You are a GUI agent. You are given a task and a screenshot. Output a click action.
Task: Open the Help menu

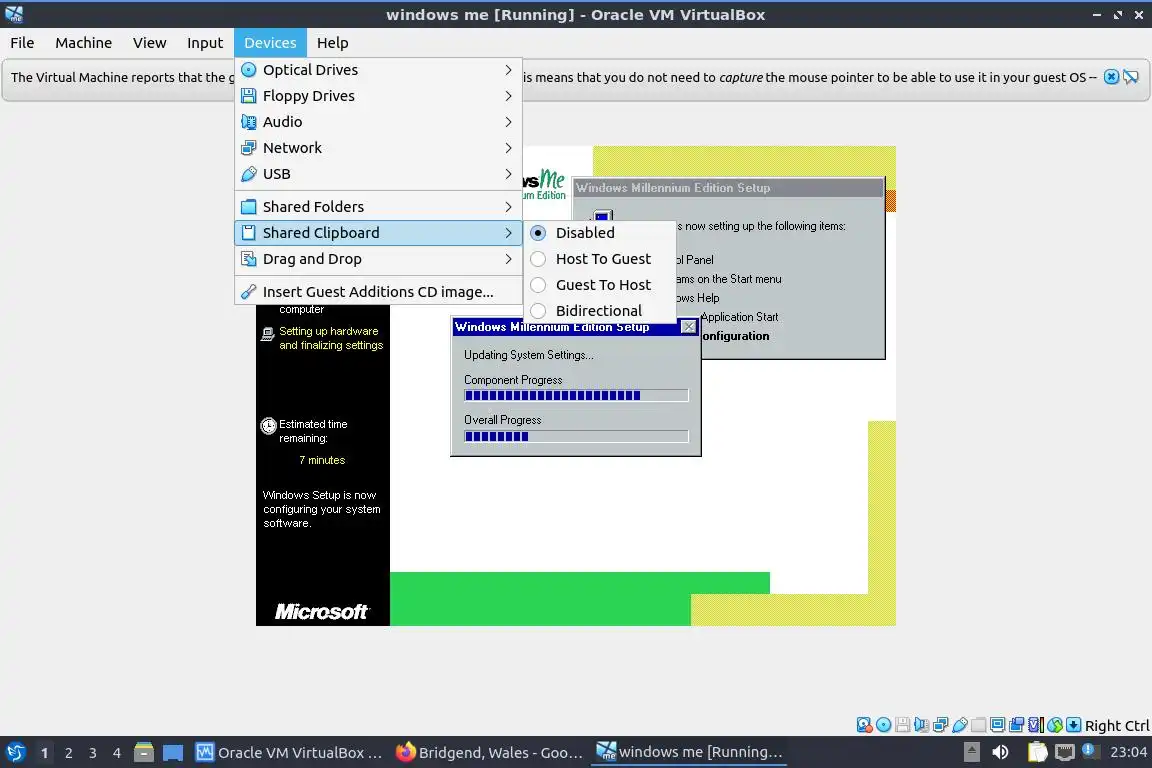pos(333,43)
